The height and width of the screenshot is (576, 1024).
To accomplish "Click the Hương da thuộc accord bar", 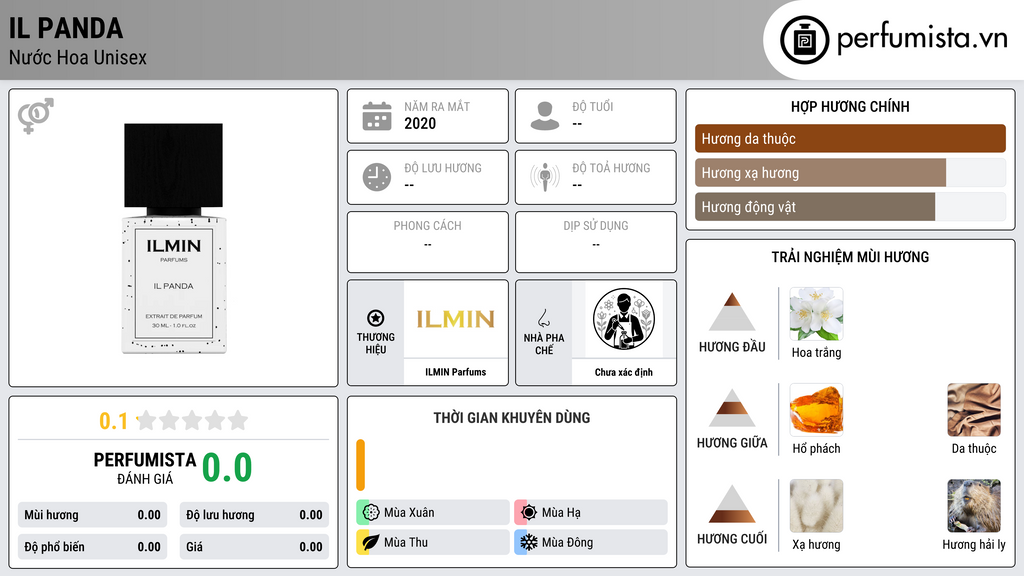I will 850,138.
